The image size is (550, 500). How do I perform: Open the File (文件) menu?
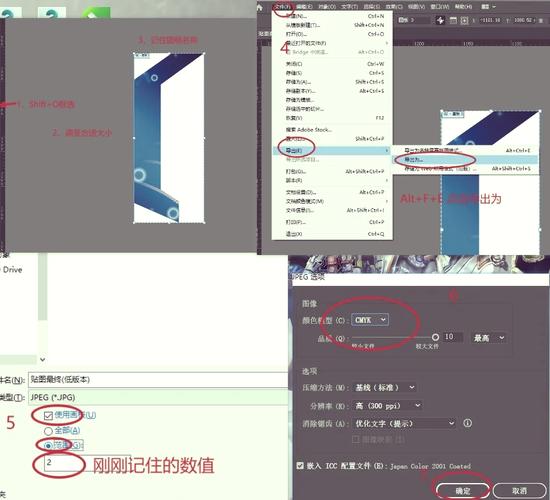click(x=283, y=7)
